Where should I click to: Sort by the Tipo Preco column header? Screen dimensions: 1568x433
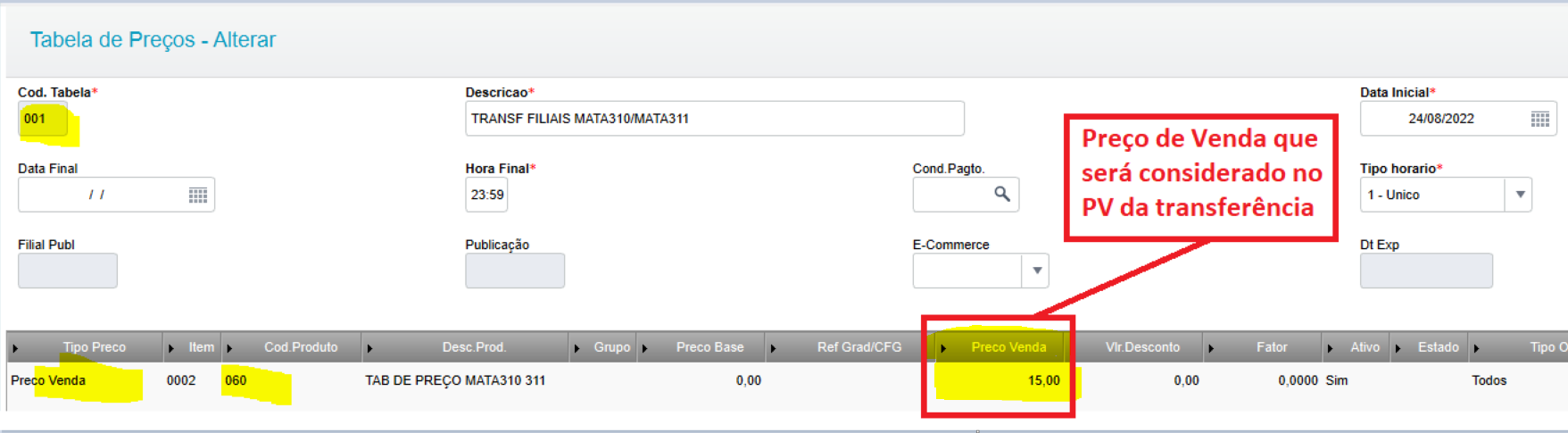tap(86, 347)
